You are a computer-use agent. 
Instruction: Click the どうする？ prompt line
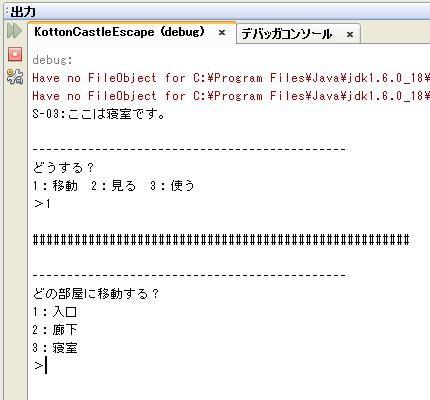(x=63, y=167)
